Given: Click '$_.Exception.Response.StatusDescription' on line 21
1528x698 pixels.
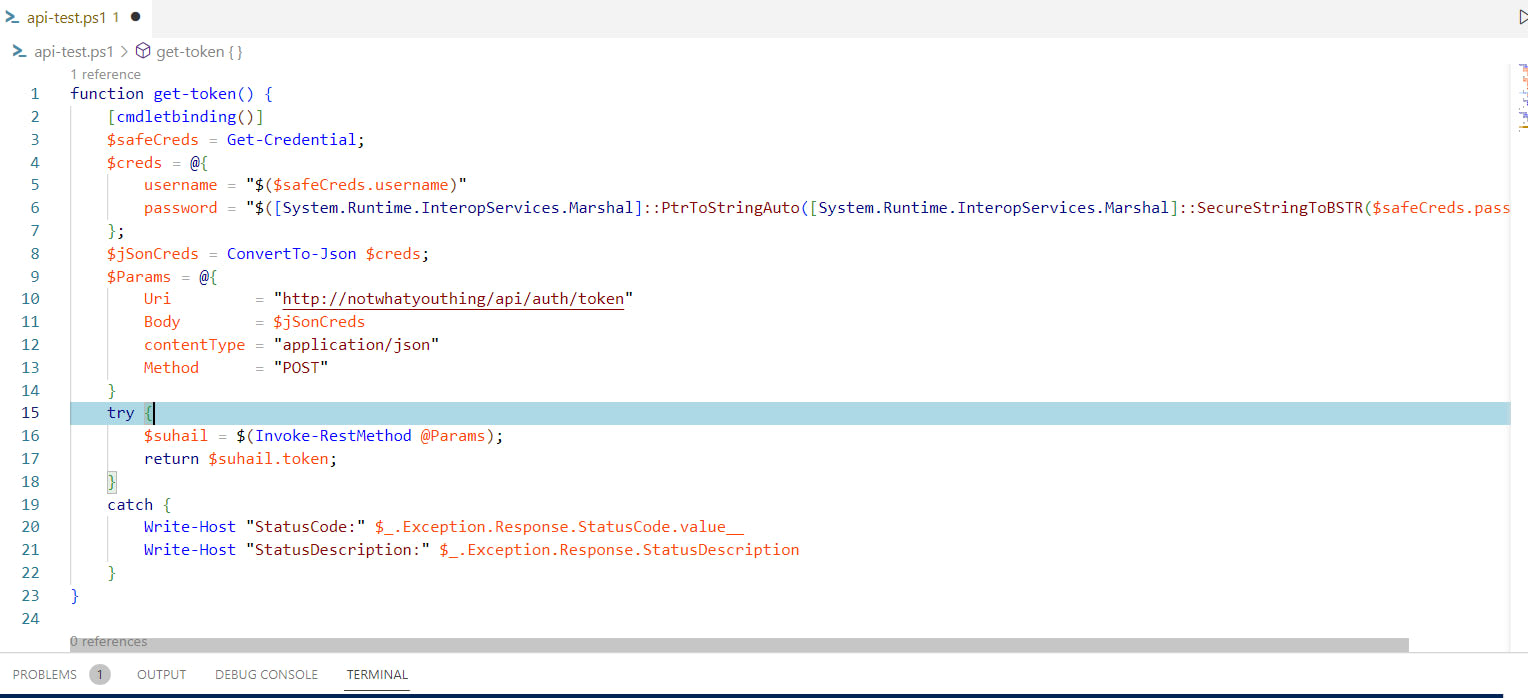Looking at the screenshot, I should pyautogui.click(x=619, y=550).
